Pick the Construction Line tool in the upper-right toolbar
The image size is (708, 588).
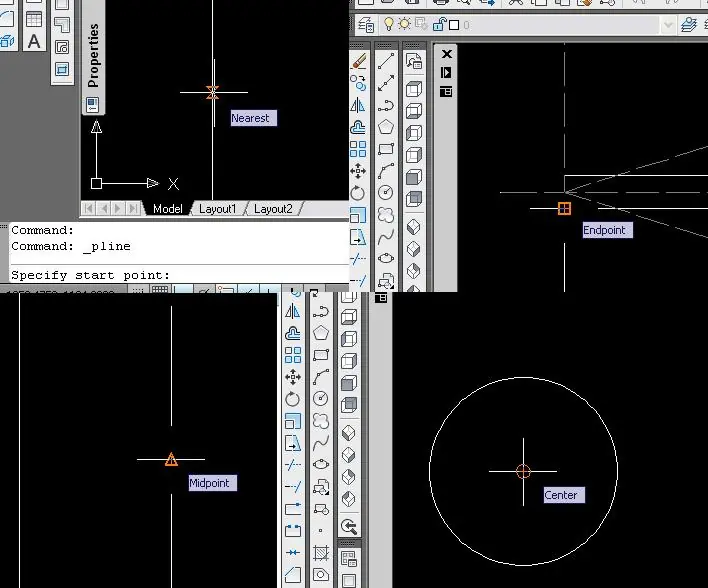click(386, 83)
